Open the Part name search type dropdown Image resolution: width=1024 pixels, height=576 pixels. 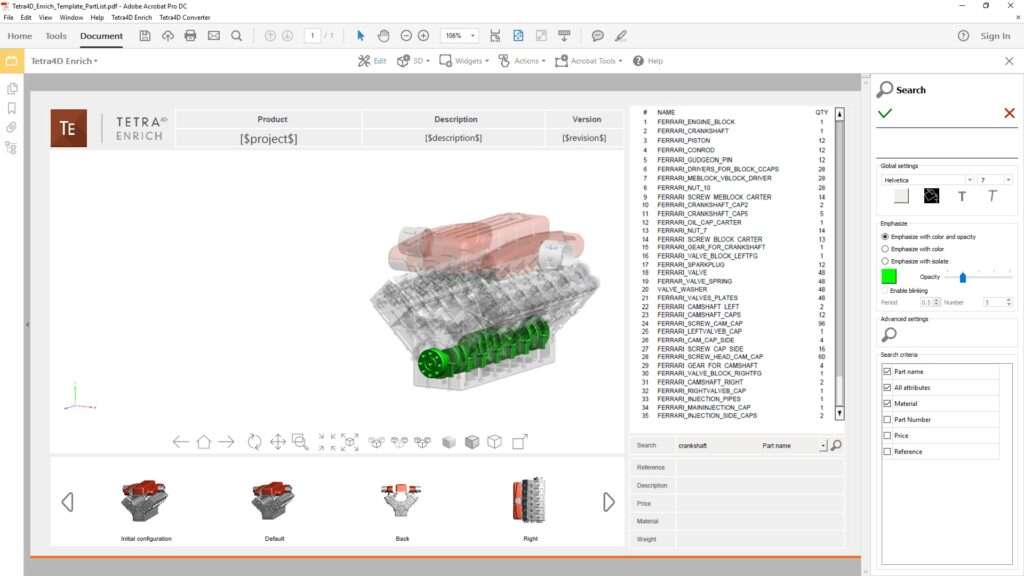[823, 445]
